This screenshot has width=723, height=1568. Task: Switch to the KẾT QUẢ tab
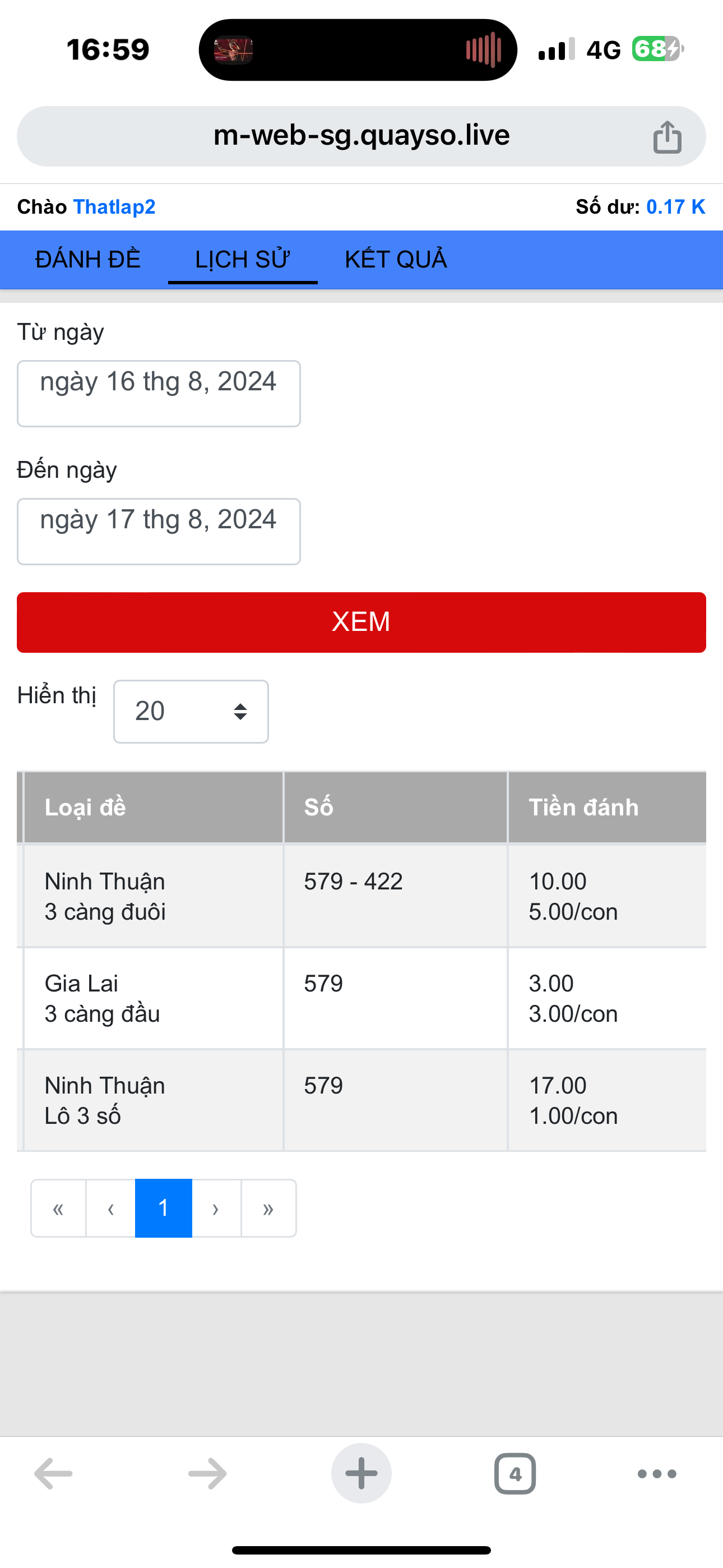396,259
